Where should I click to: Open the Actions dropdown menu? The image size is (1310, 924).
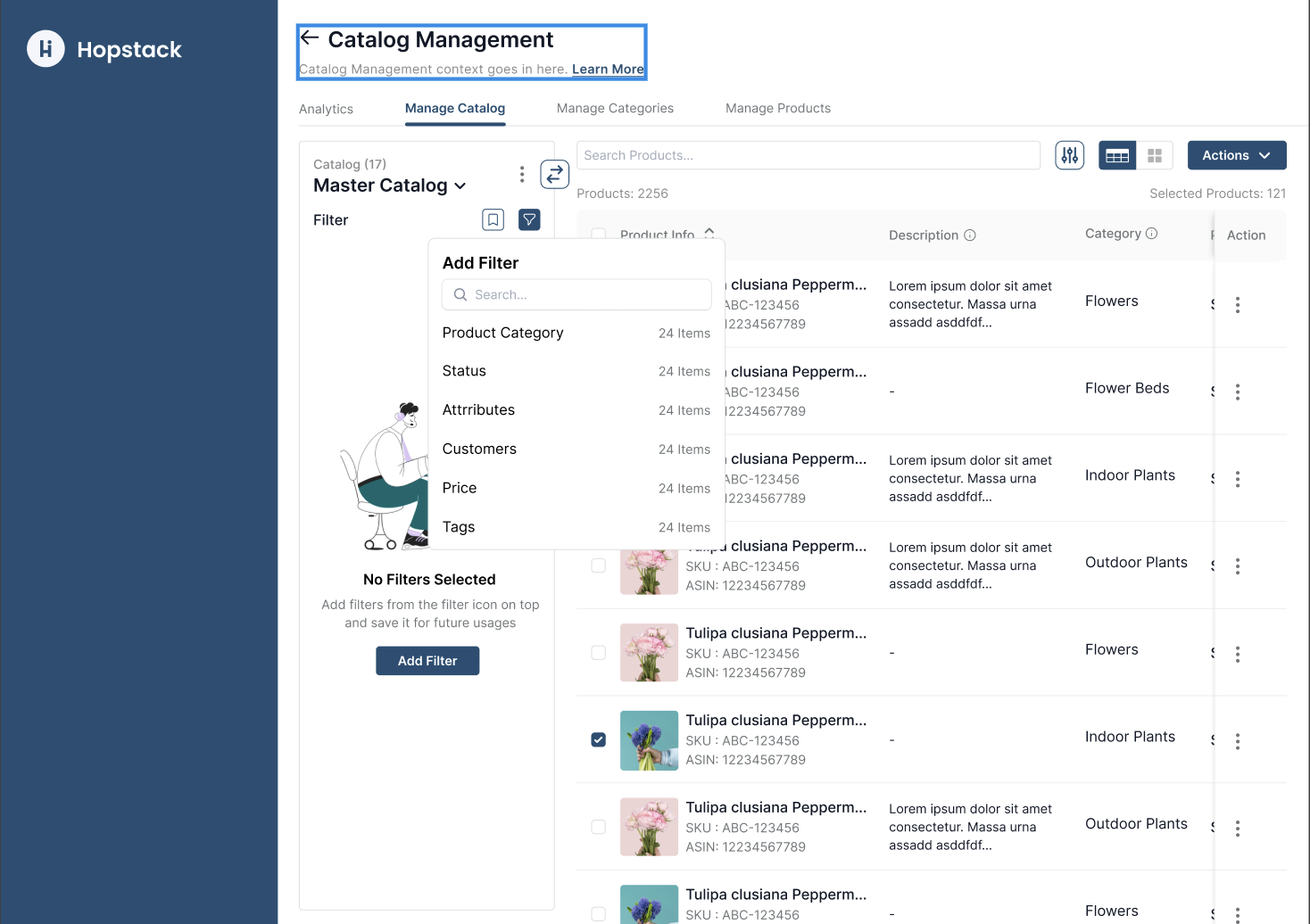pyautogui.click(x=1236, y=155)
